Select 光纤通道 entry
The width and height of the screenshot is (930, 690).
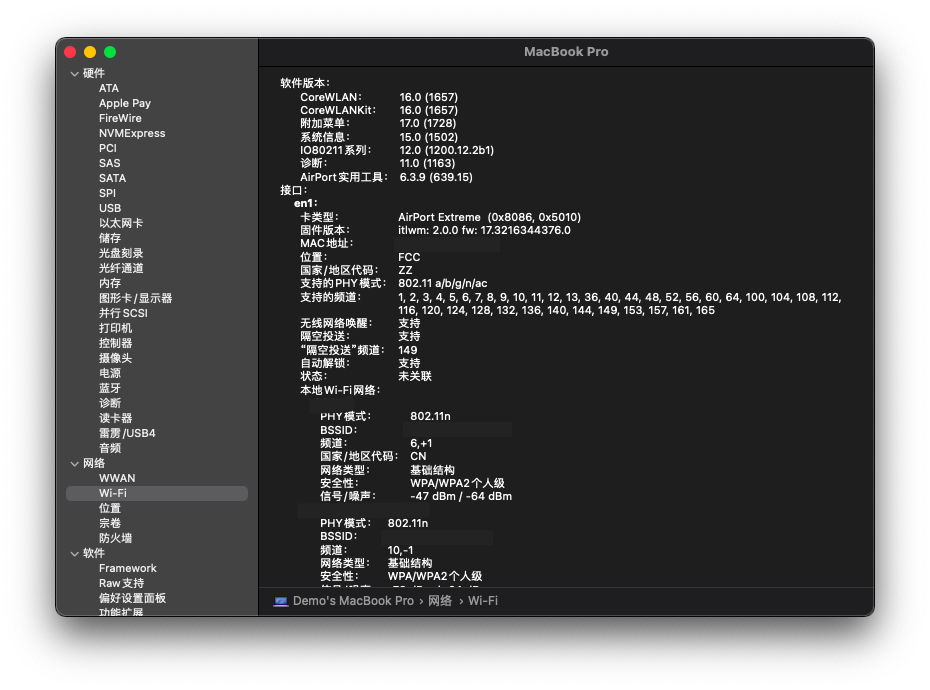[x=120, y=268]
